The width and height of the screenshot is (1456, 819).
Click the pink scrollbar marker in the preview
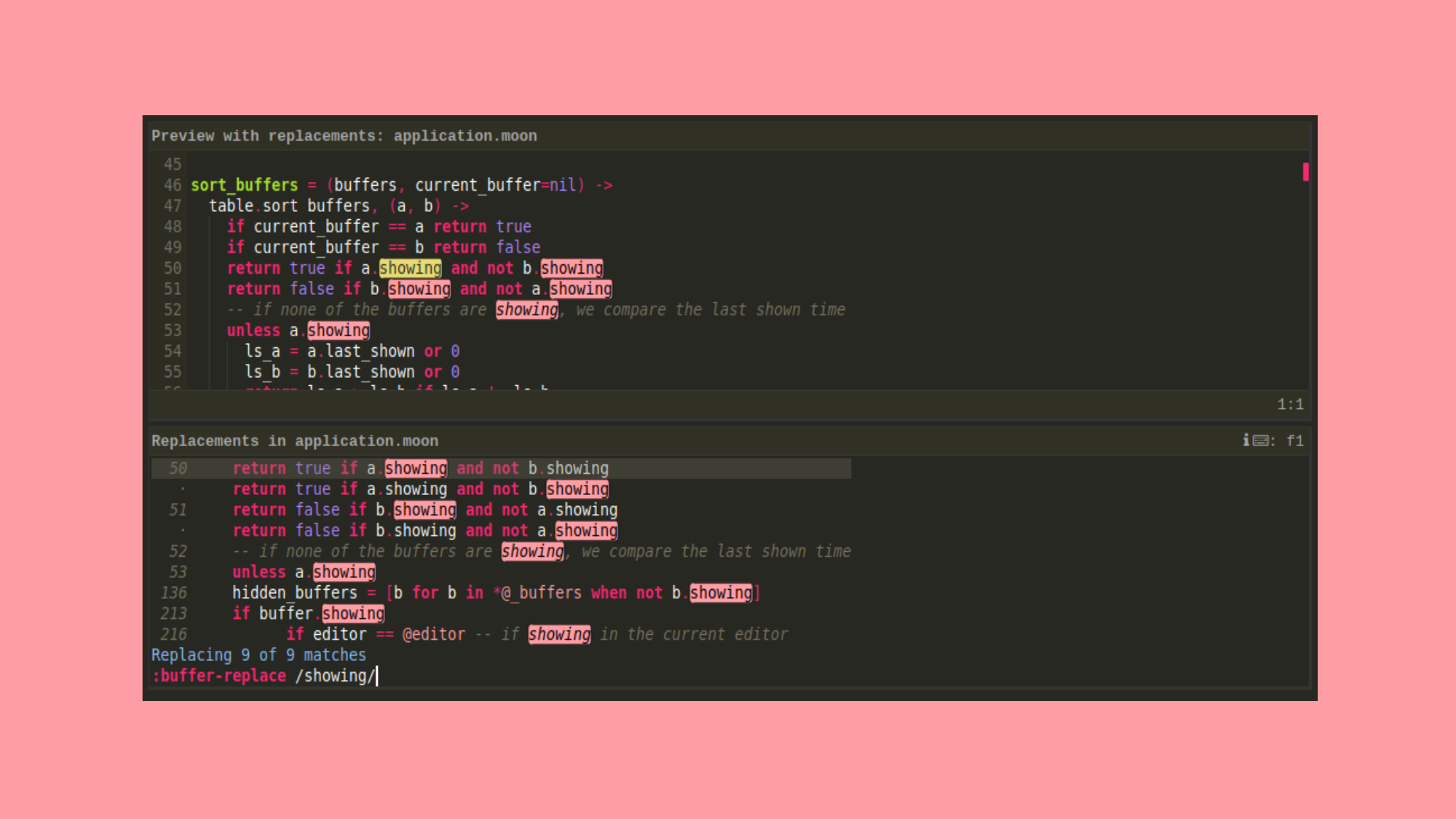(x=1305, y=172)
